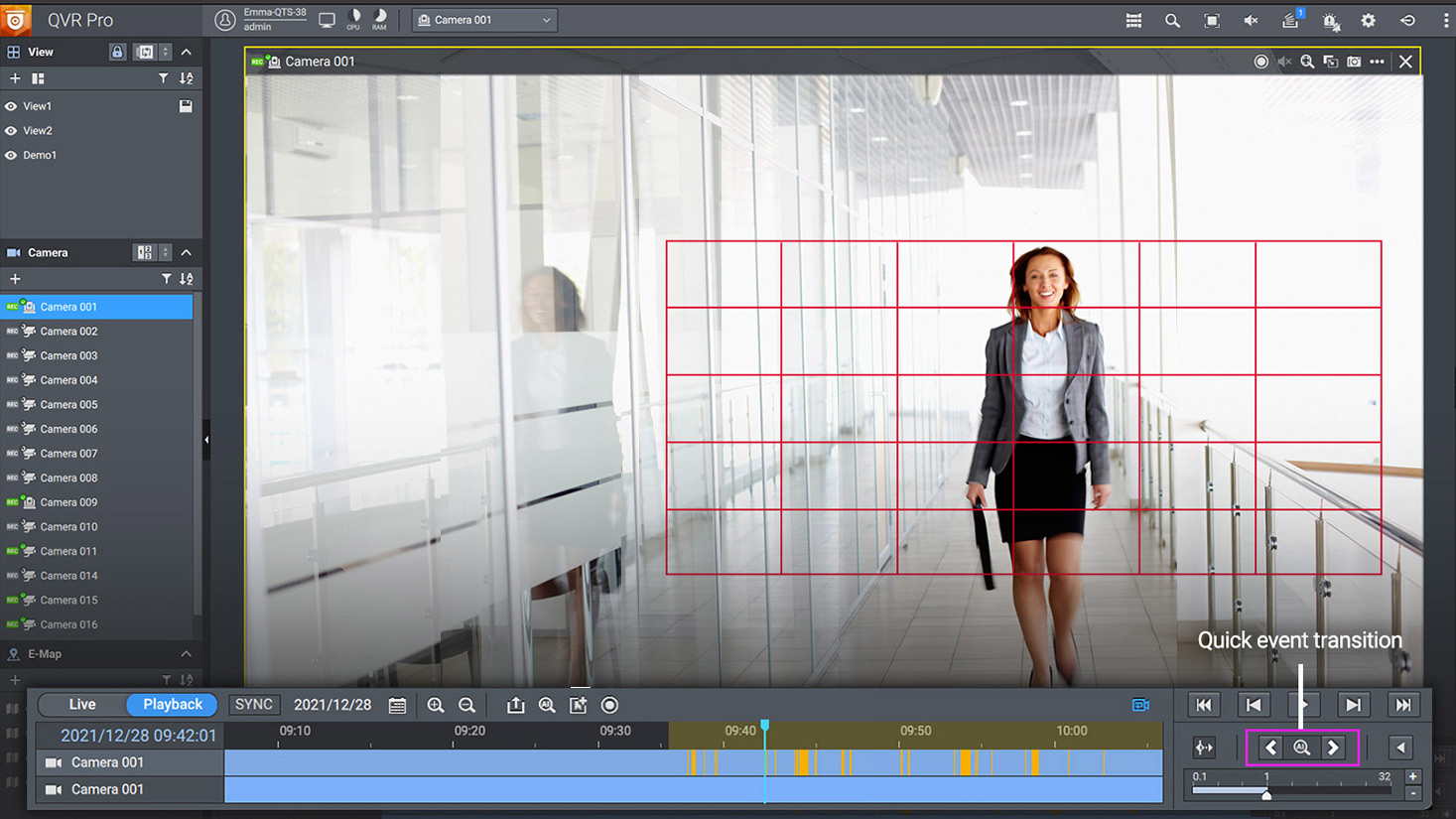1456x819 pixels.
Task: Toggle visibility of View2
Action: [x=10, y=130]
